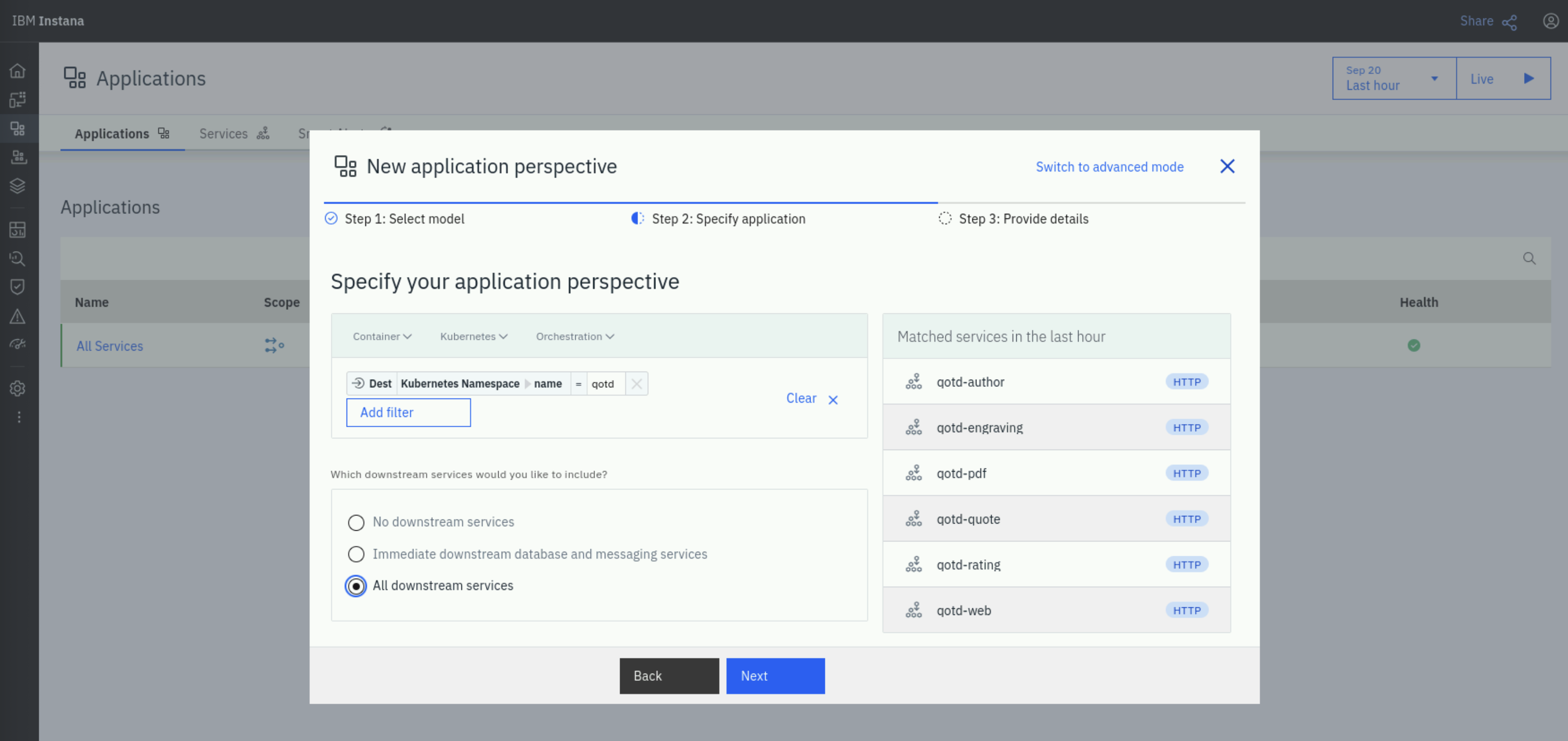Click the Events warning triangle icon

coord(18,316)
